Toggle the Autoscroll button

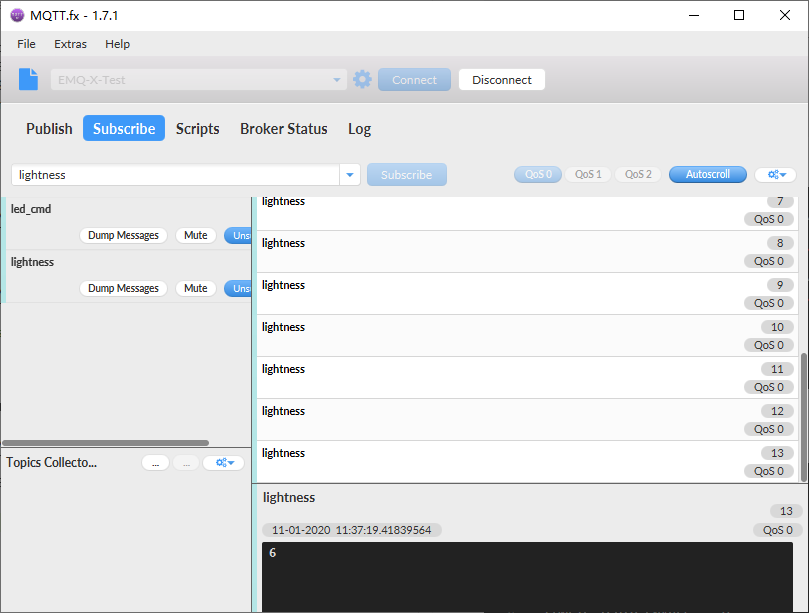(707, 174)
